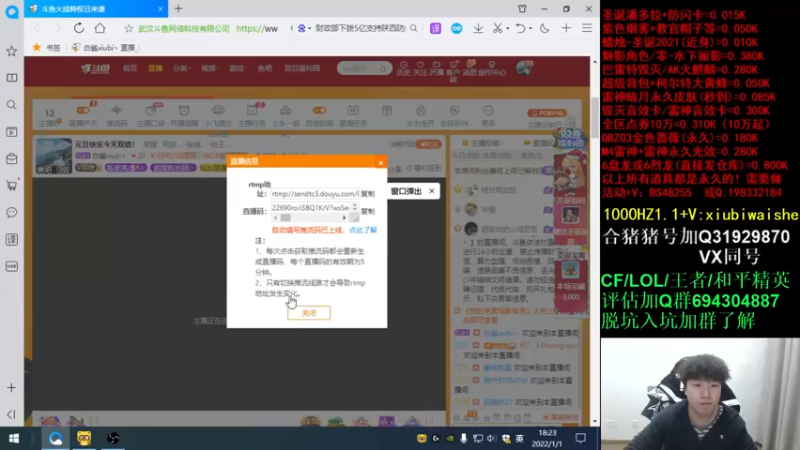The height and width of the screenshot is (450, 800).
Task: Open the 推流码 waveform icon
Action: click(117, 110)
